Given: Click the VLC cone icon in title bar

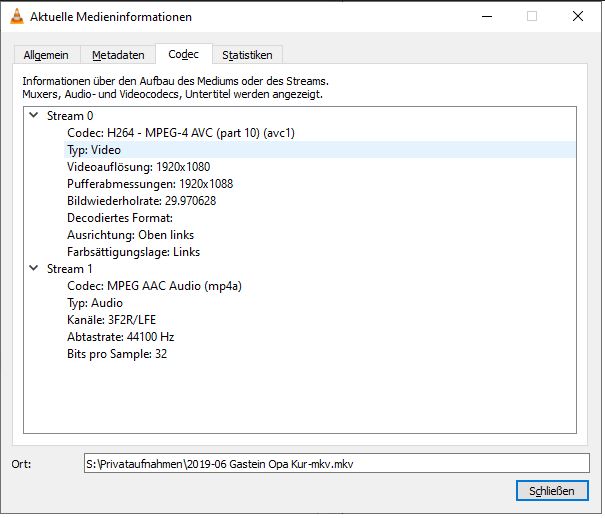Looking at the screenshot, I should click(x=16, y=16).
